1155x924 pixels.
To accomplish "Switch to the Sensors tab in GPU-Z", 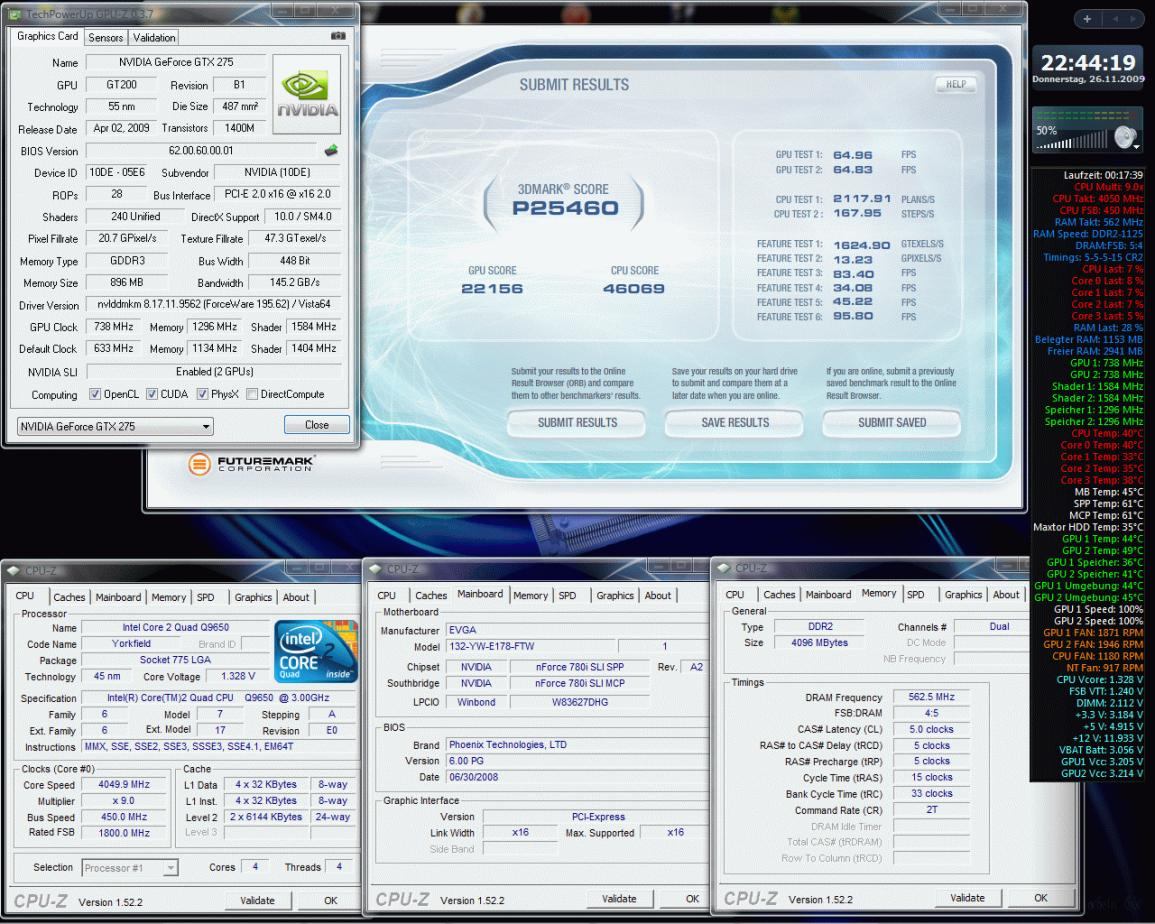I will click(105, 38).
